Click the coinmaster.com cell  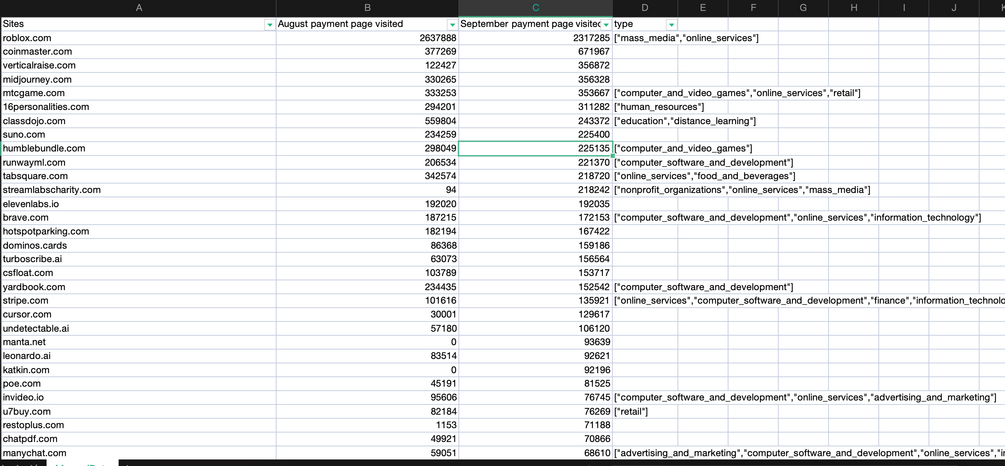pos(138,52)
